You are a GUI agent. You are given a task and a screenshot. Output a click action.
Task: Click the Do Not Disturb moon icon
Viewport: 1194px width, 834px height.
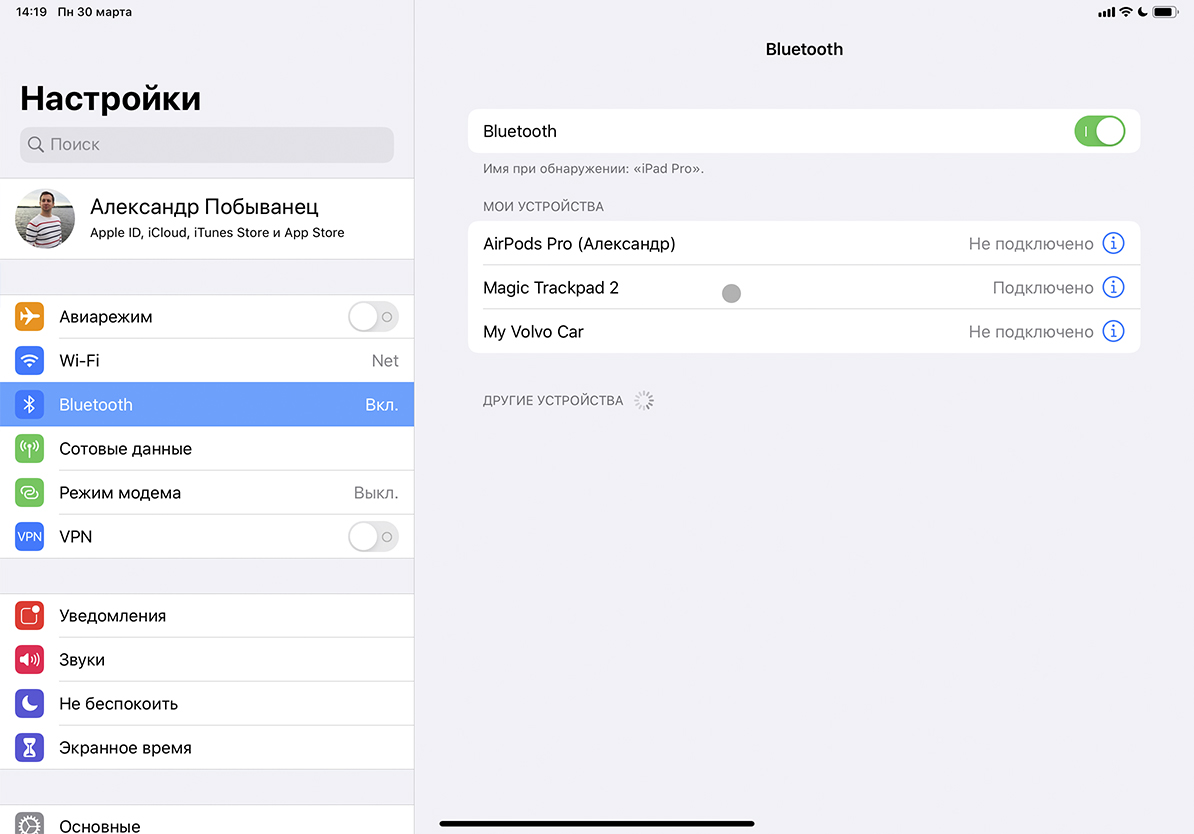point(30,704)
